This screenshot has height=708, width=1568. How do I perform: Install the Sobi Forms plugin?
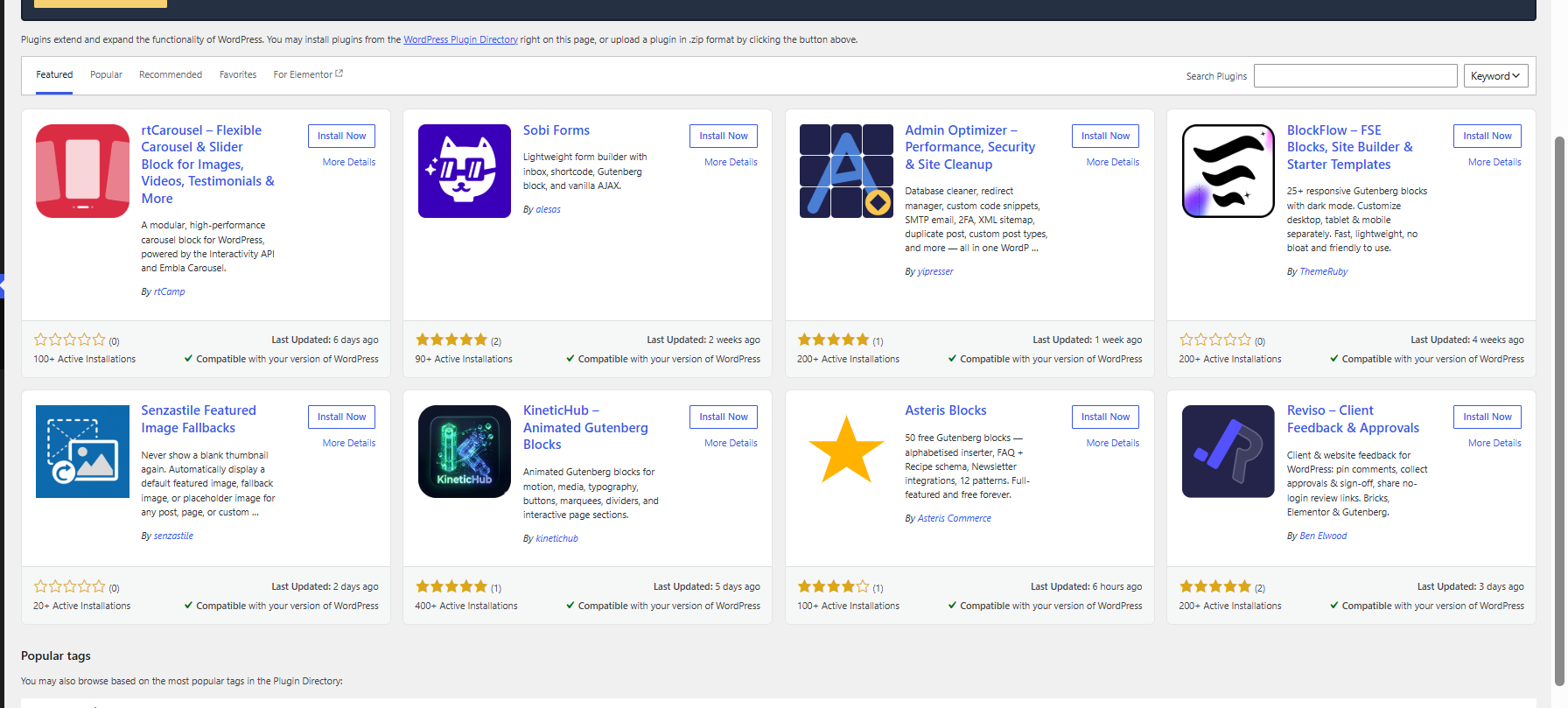point(724,136)
